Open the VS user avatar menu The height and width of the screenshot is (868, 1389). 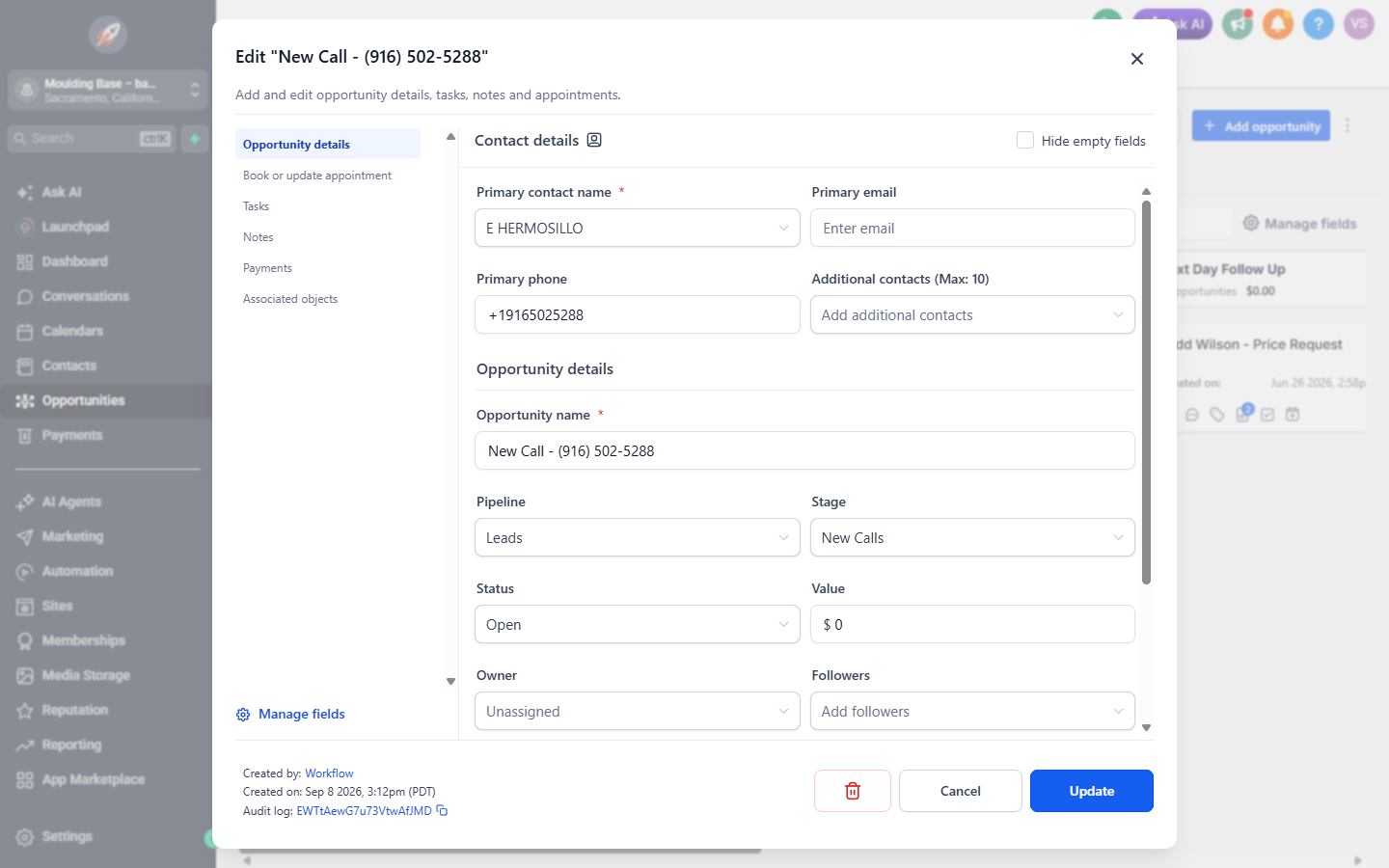coord(1359,24)
